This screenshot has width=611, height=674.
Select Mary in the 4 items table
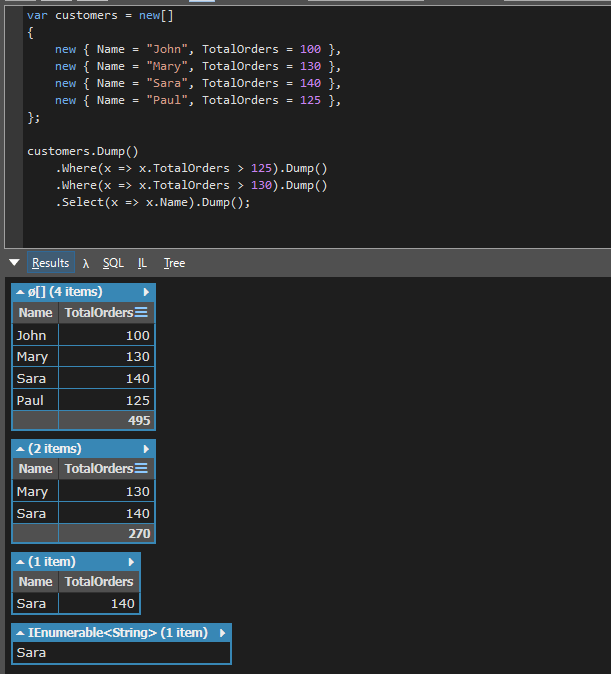(x=35, y=356)
